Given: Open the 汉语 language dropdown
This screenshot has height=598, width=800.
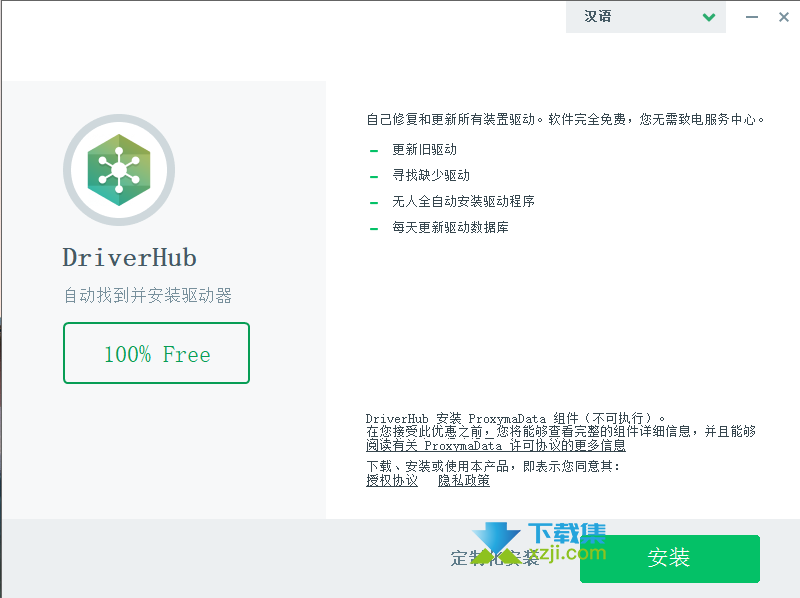Looking at the screenshot, I should [645, 17].
